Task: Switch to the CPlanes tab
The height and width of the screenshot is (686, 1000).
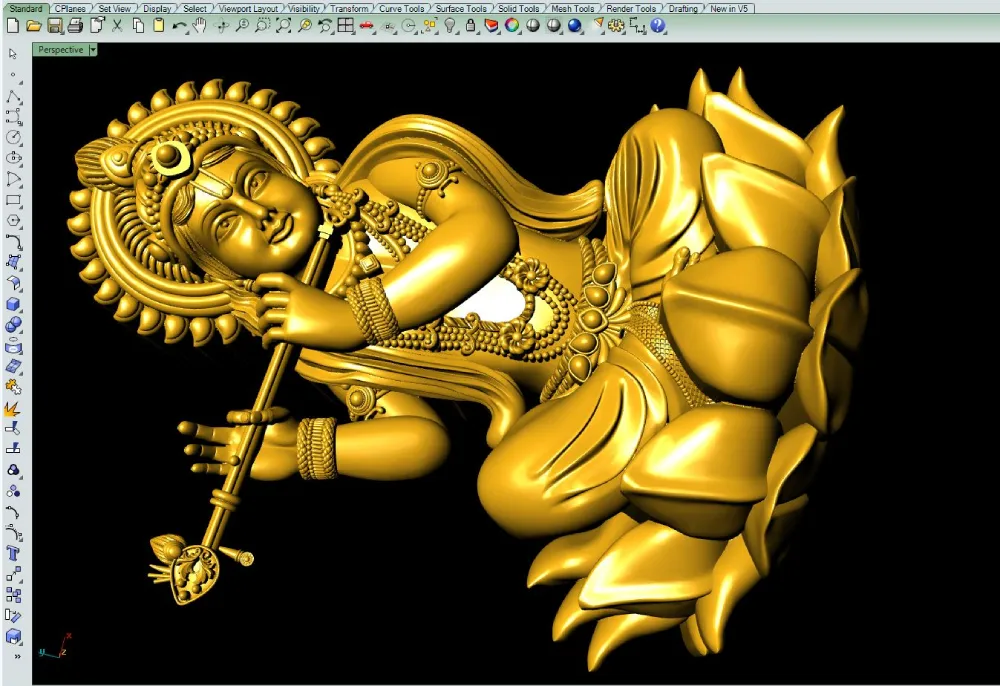Action: (x=70, y=9)
